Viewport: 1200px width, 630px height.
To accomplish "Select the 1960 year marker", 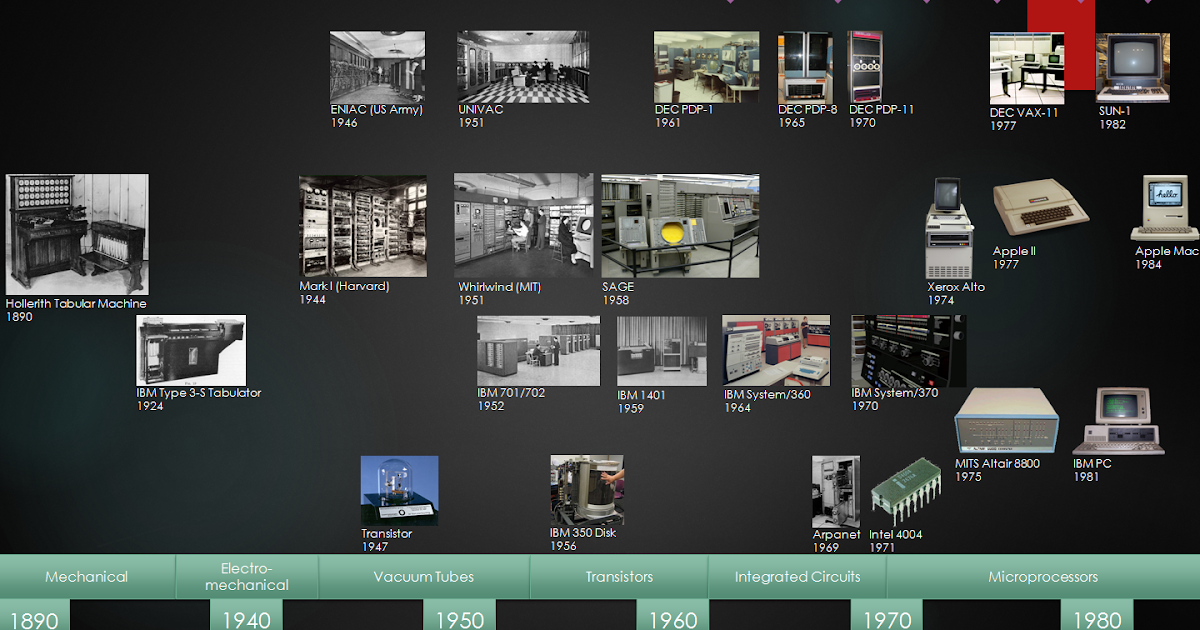I will click(673, 618).
